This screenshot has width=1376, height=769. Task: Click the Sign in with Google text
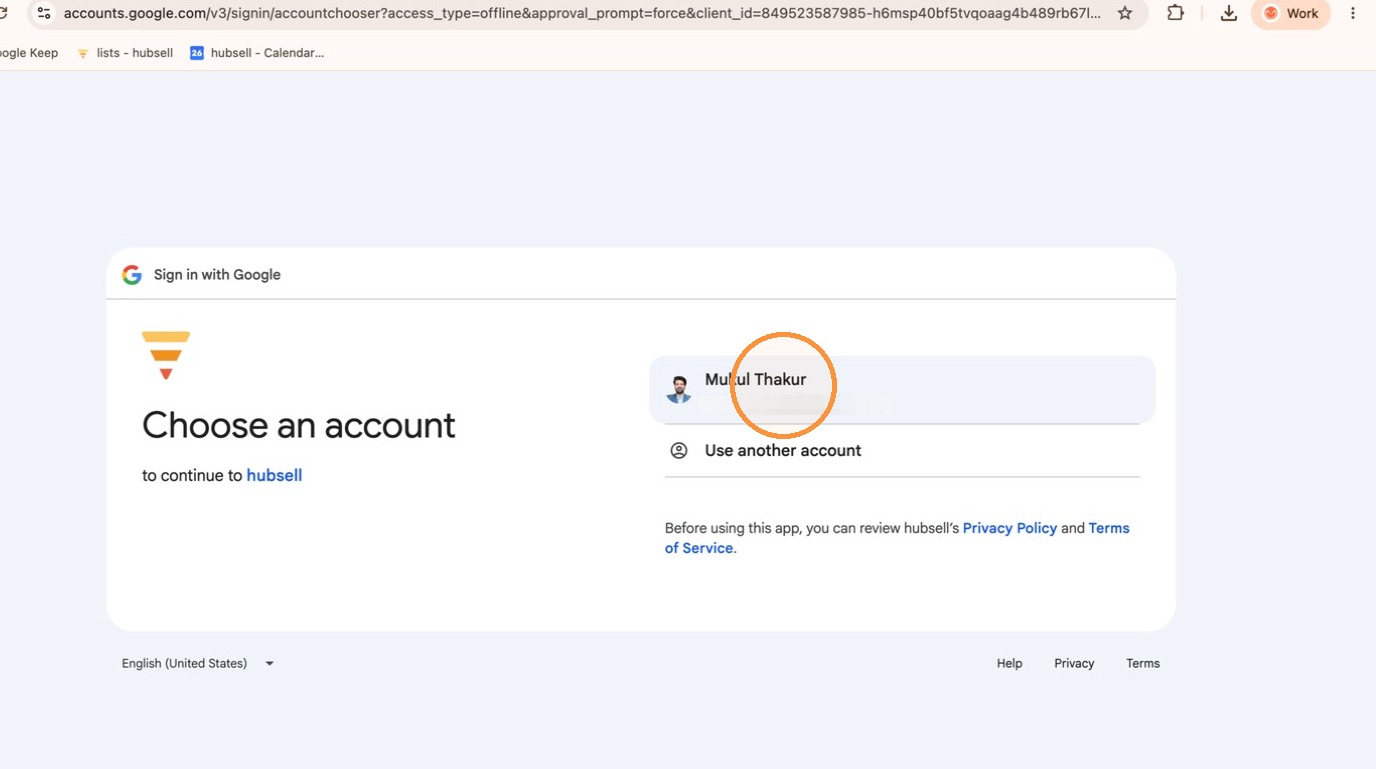point(217,275)
